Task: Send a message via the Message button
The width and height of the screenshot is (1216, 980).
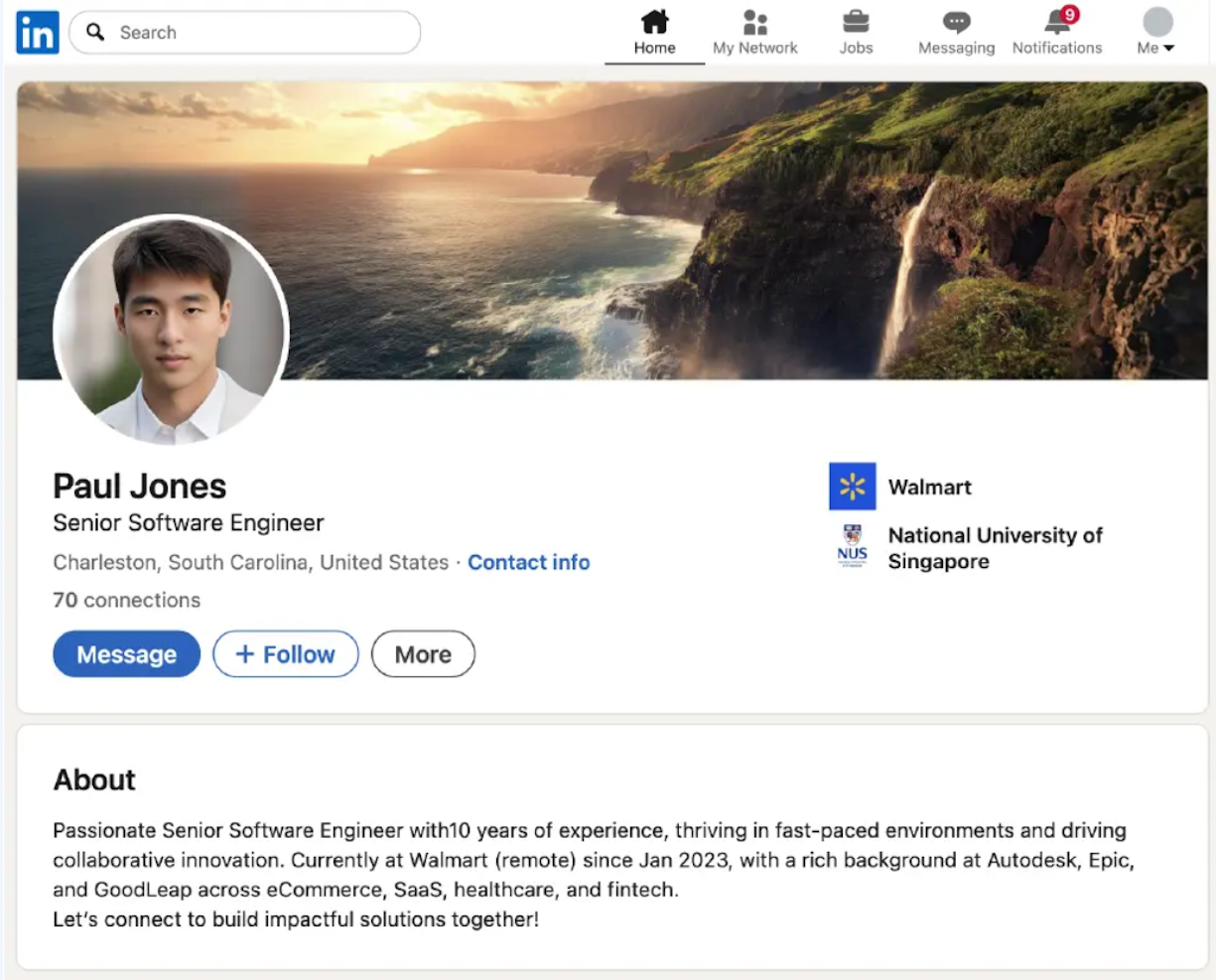Action: [126, 653]
